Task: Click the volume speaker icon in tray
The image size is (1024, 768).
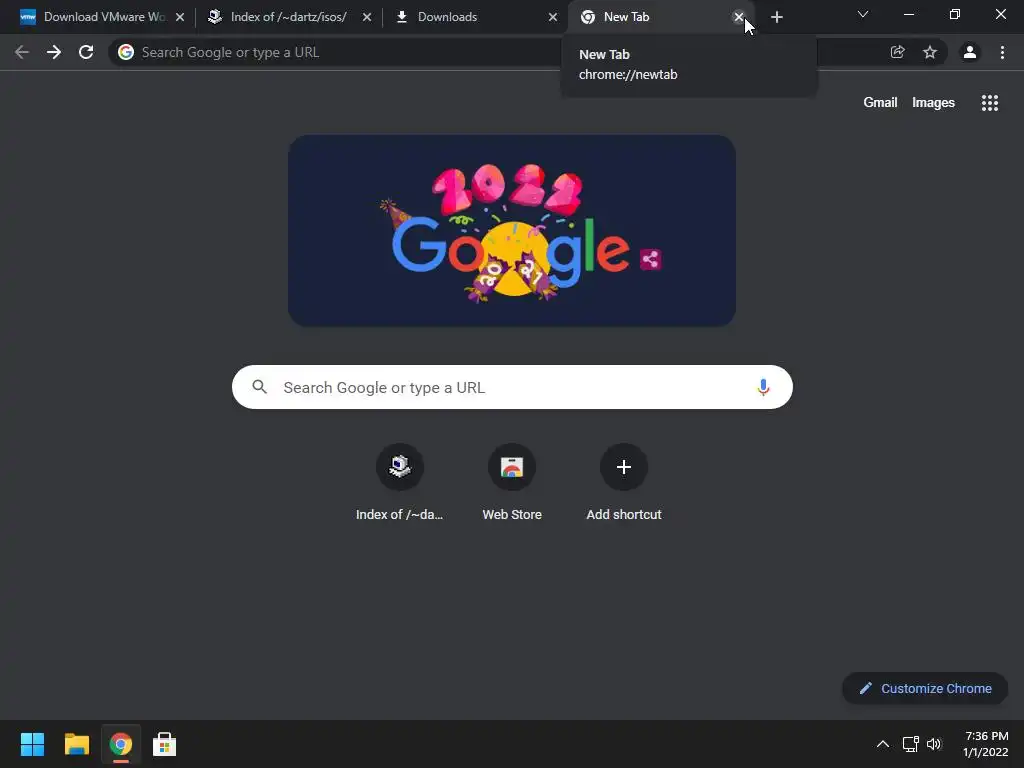Action: [x=934, y=744]
